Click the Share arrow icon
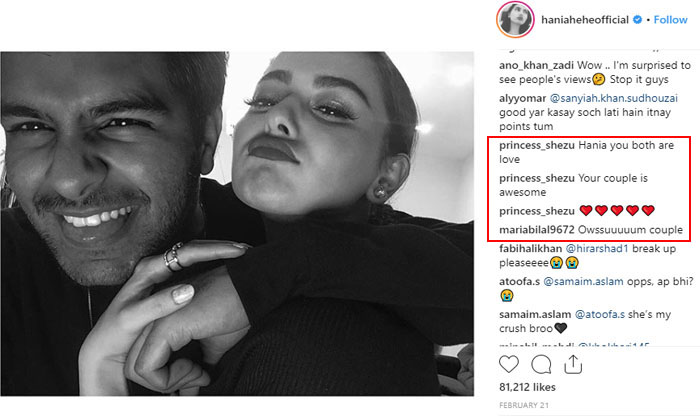The width and height of the screenshot is (700, 420). tap(574, 363)
